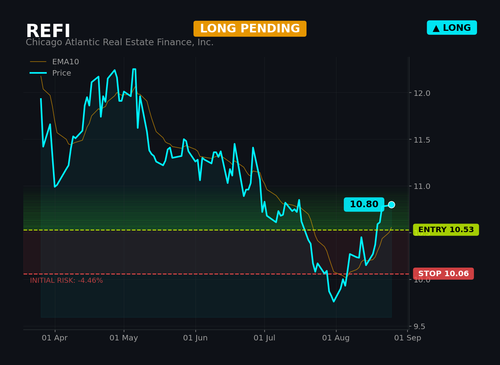The image size is (500, 365).
Task: Click the 01 Jul date axis label
Action: pos(264,338)
